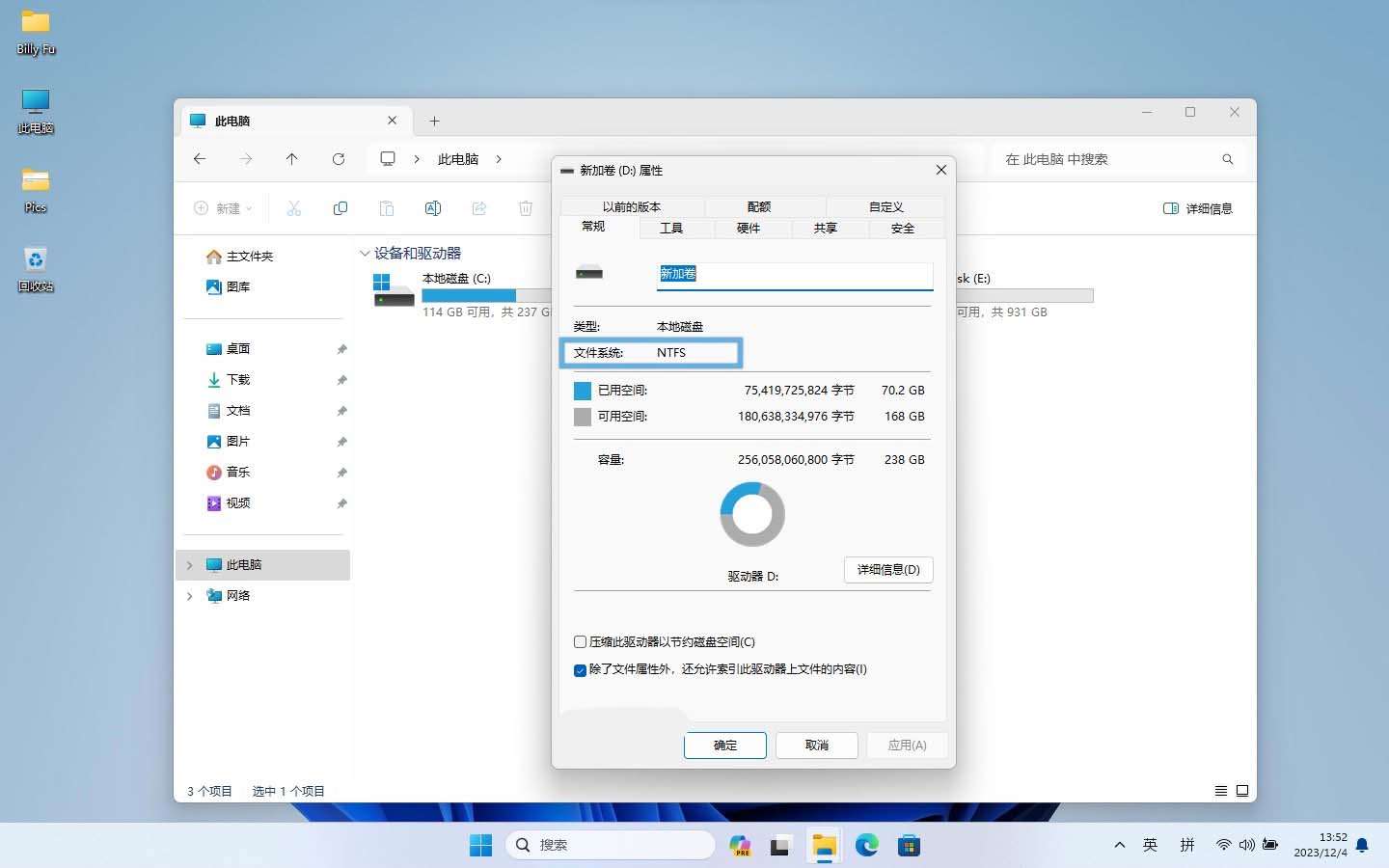Uncheck allow indexing file contents checkbox
Image resolution: width=1389 pixels, height=868 pixels.
point(580,670)
